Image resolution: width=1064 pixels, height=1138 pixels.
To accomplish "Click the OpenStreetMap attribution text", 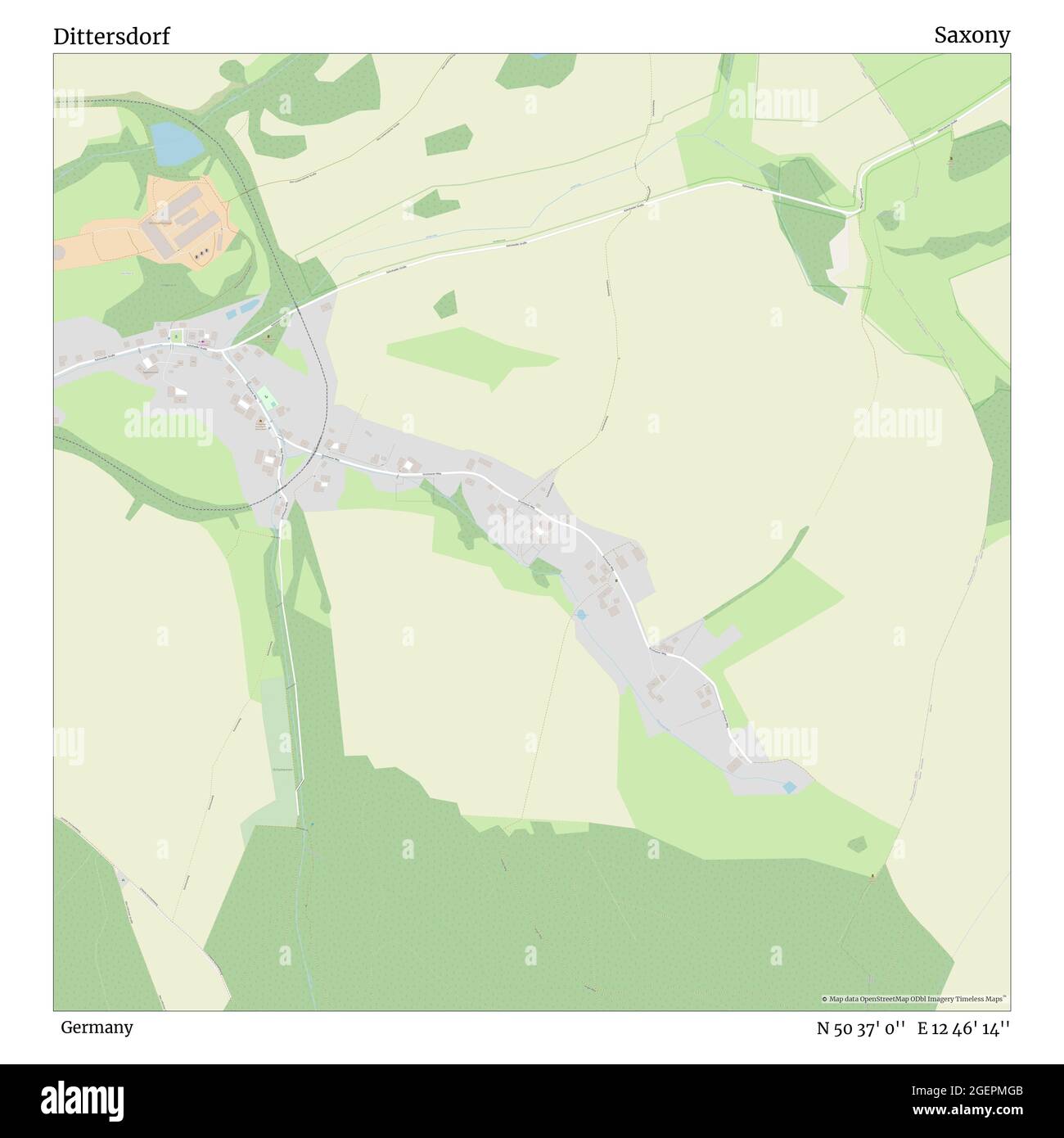I will coord(914,999).
